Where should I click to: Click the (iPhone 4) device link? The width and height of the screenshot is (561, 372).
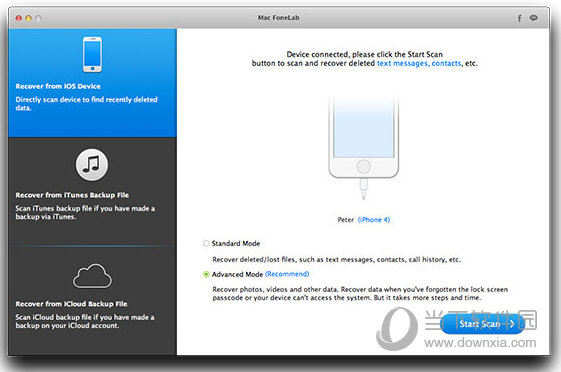(x=374, y=220)
